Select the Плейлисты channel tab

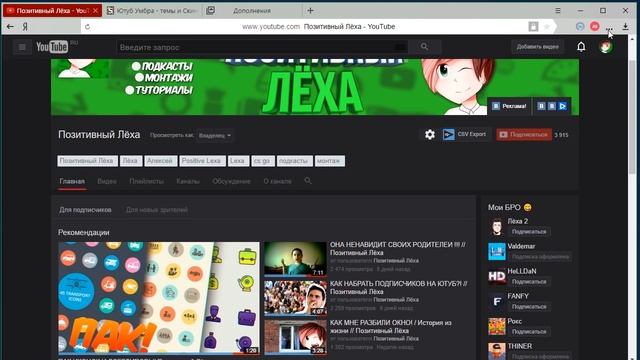click(147, 181)
